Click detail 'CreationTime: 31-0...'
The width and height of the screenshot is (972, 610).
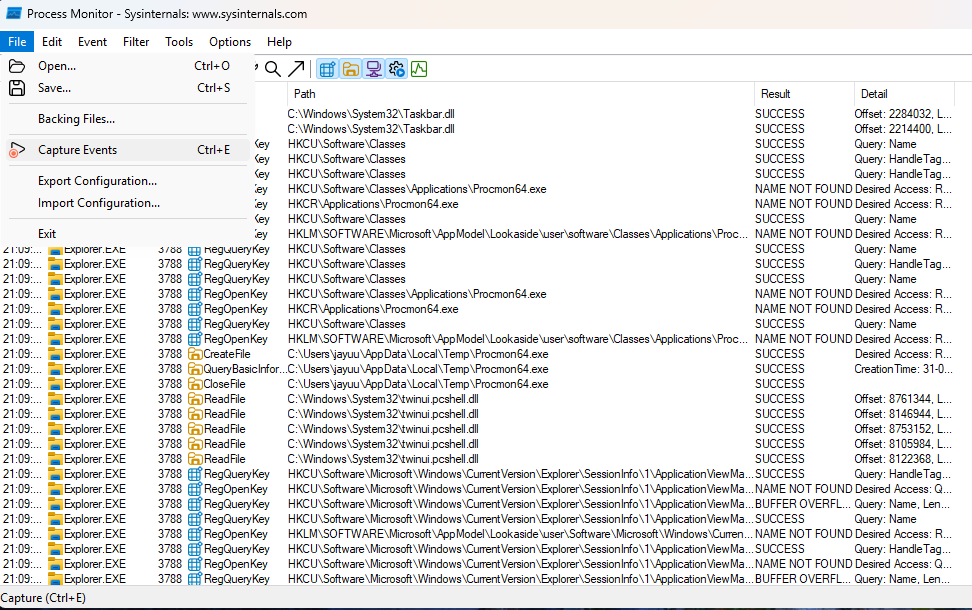904,369
